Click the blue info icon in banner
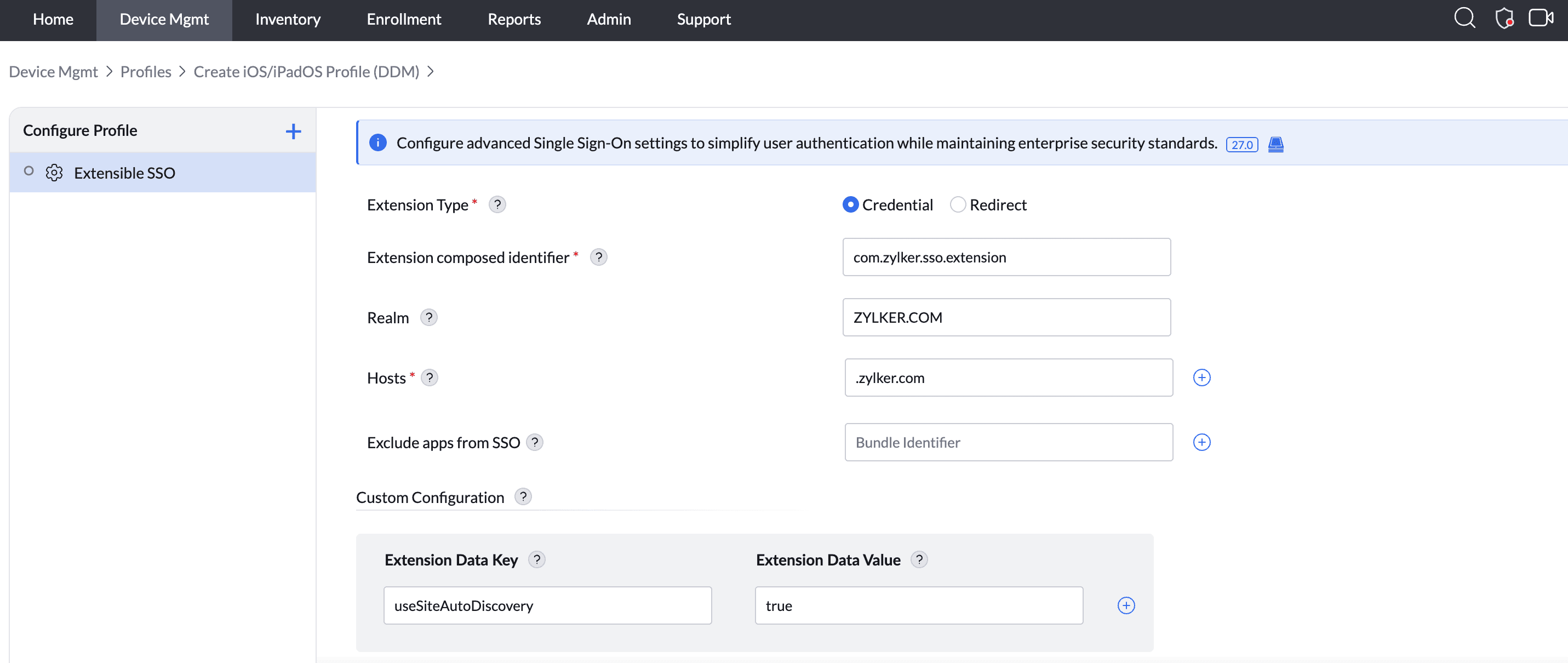The height and width of the screenshot is (663, 1568). (378, 142)
